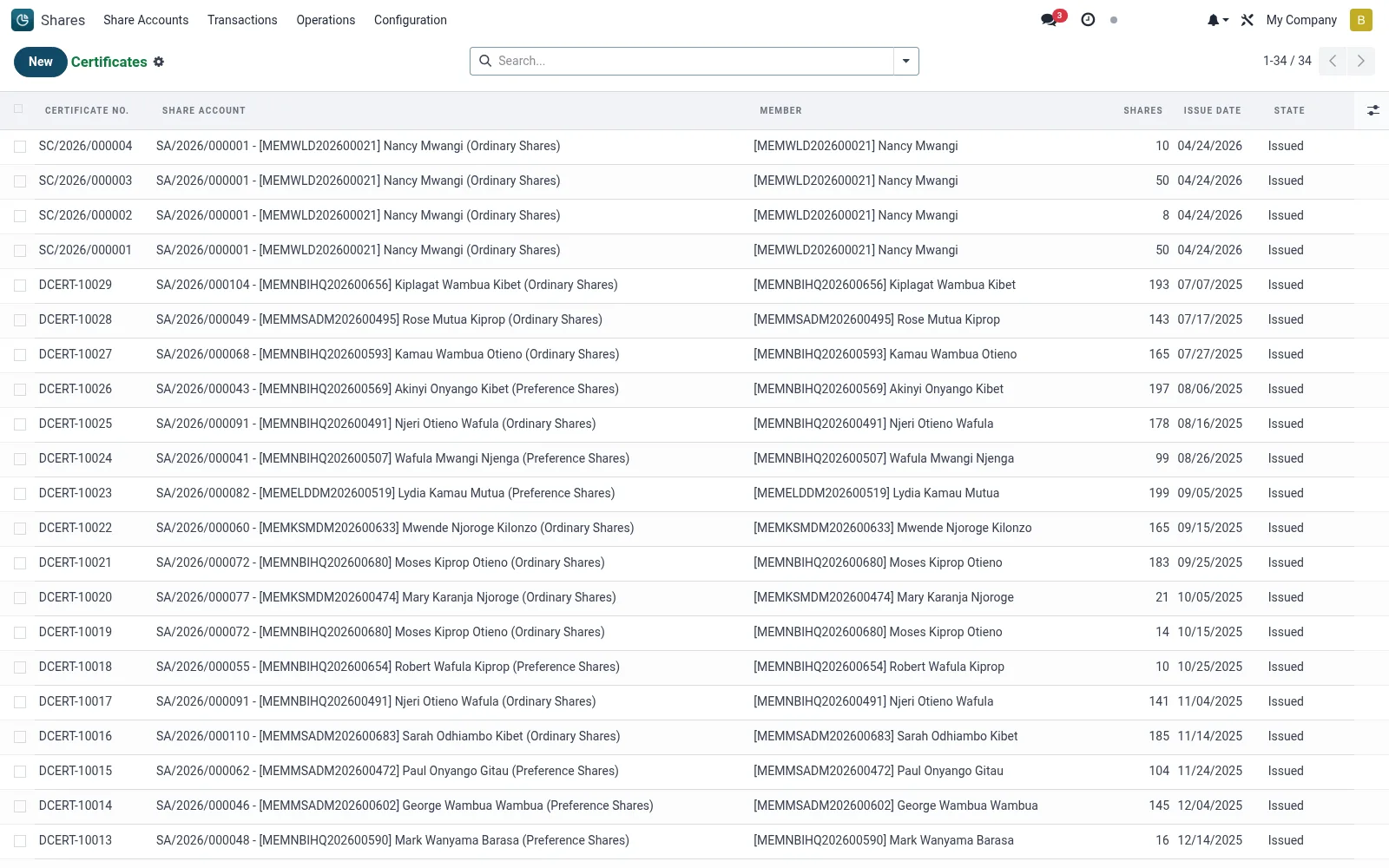This screenshot has width=1389, height=868.
Task: Sort by Issue Date column
Action: pyautogui.click(x=1212, y=110)
